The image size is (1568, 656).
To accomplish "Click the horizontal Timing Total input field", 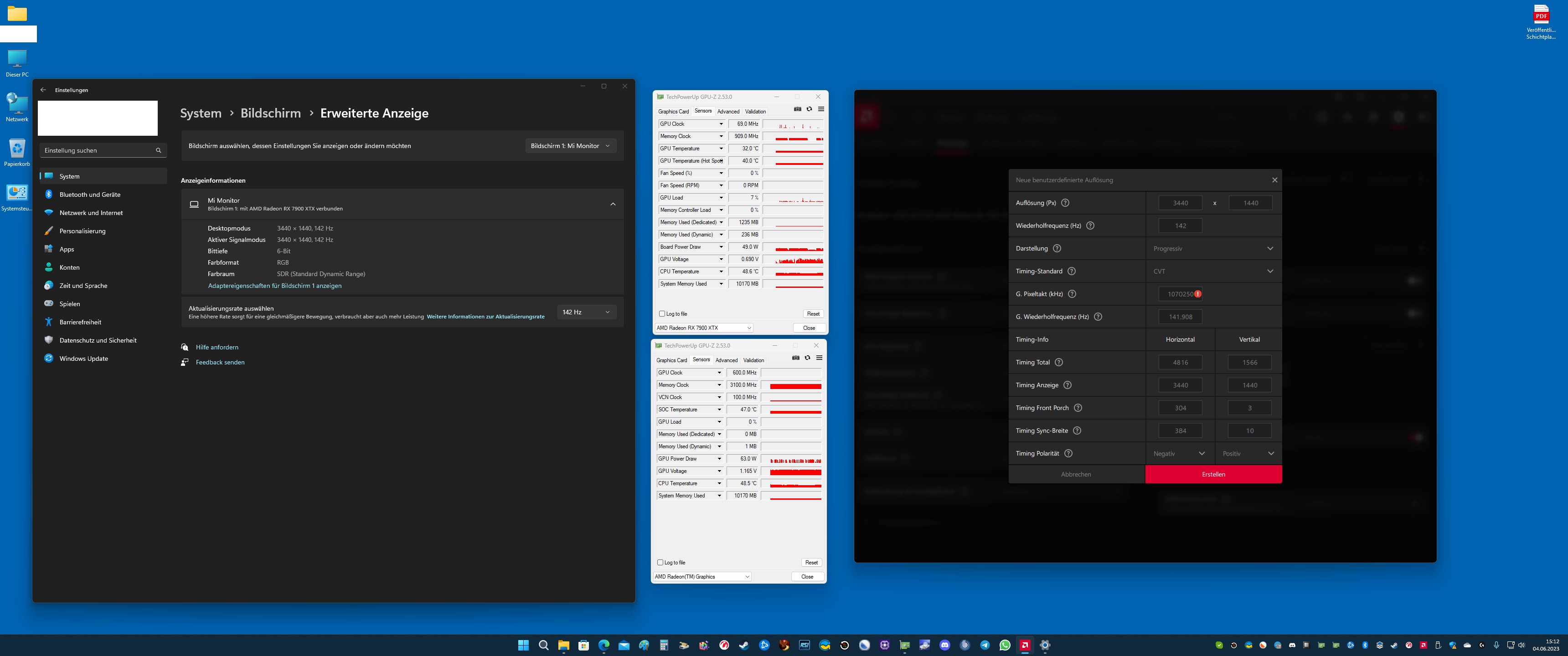I will 1180,363.
